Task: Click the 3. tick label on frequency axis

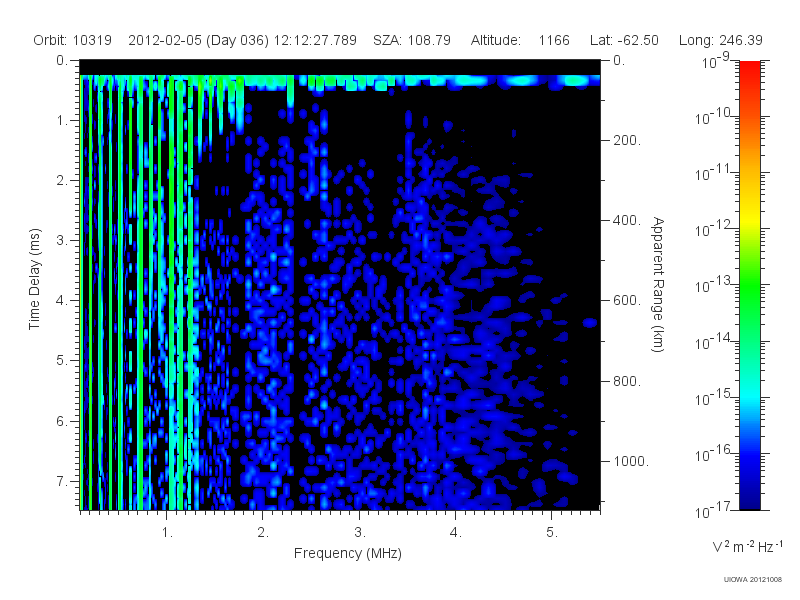Action: 360,533
